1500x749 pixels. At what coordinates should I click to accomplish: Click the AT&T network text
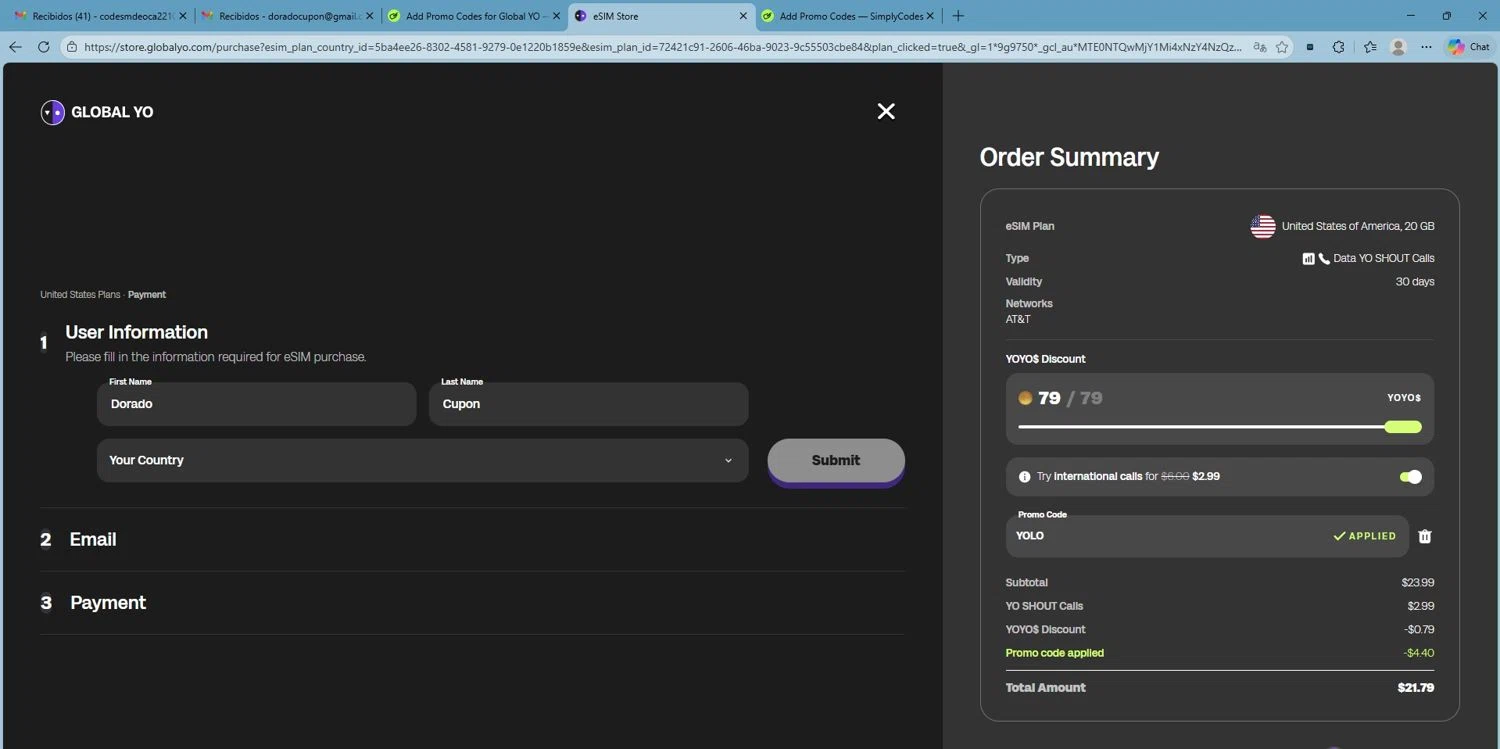coord(1018,320)
